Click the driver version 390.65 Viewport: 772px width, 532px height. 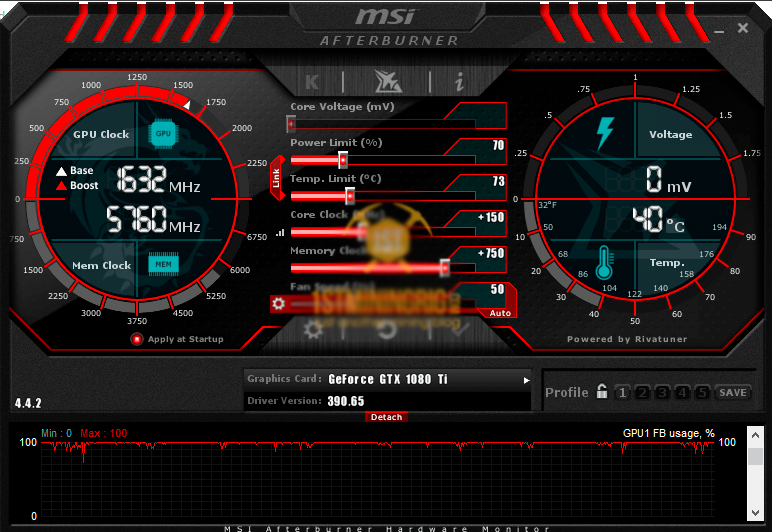click(346, 401)
